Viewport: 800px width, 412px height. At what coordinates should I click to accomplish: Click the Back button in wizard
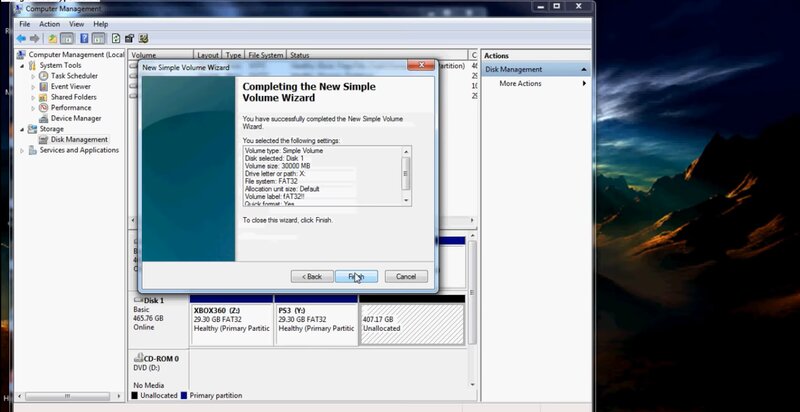point(312,276)
